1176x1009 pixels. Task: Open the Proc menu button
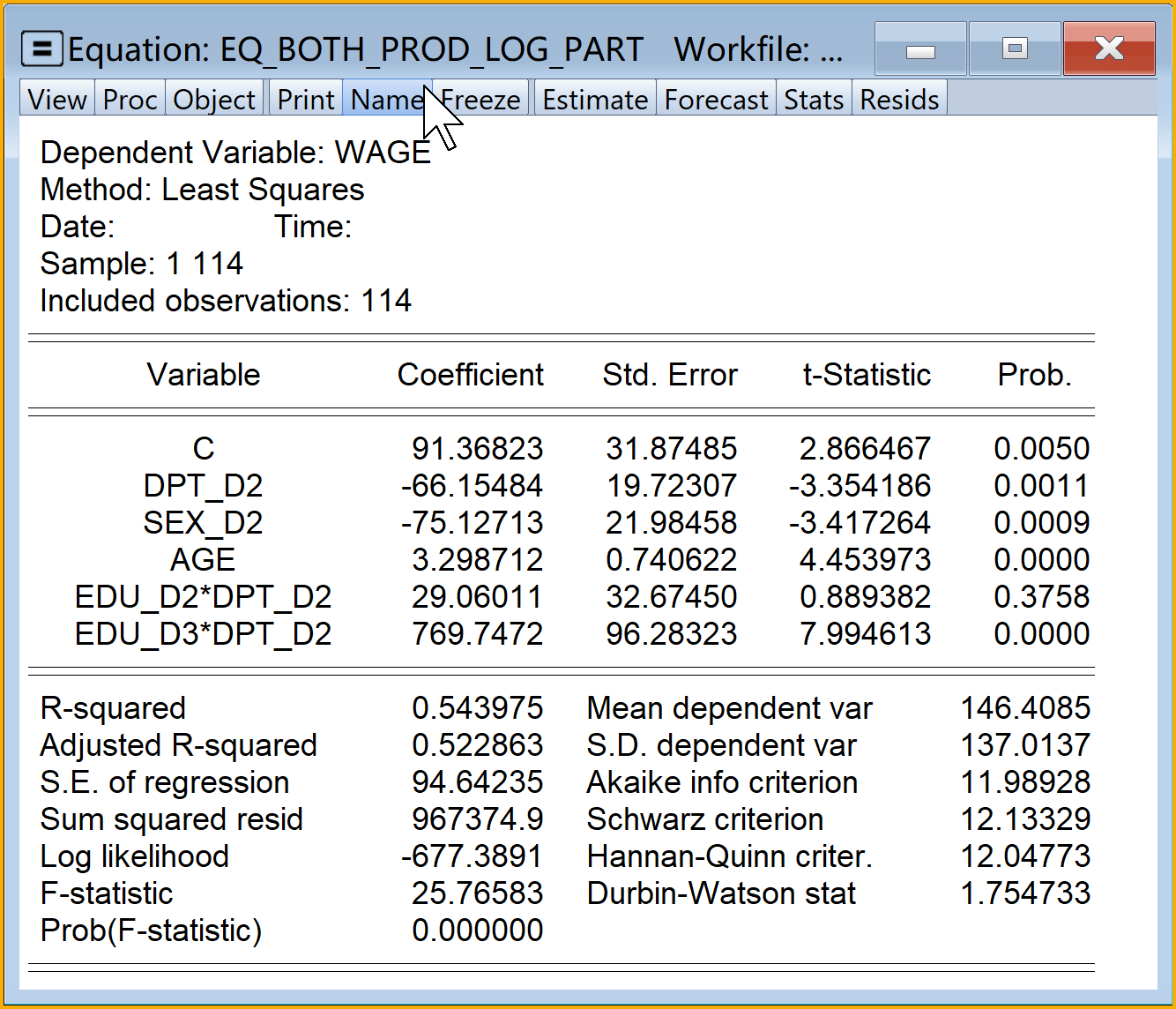click(x=130, y=100)
